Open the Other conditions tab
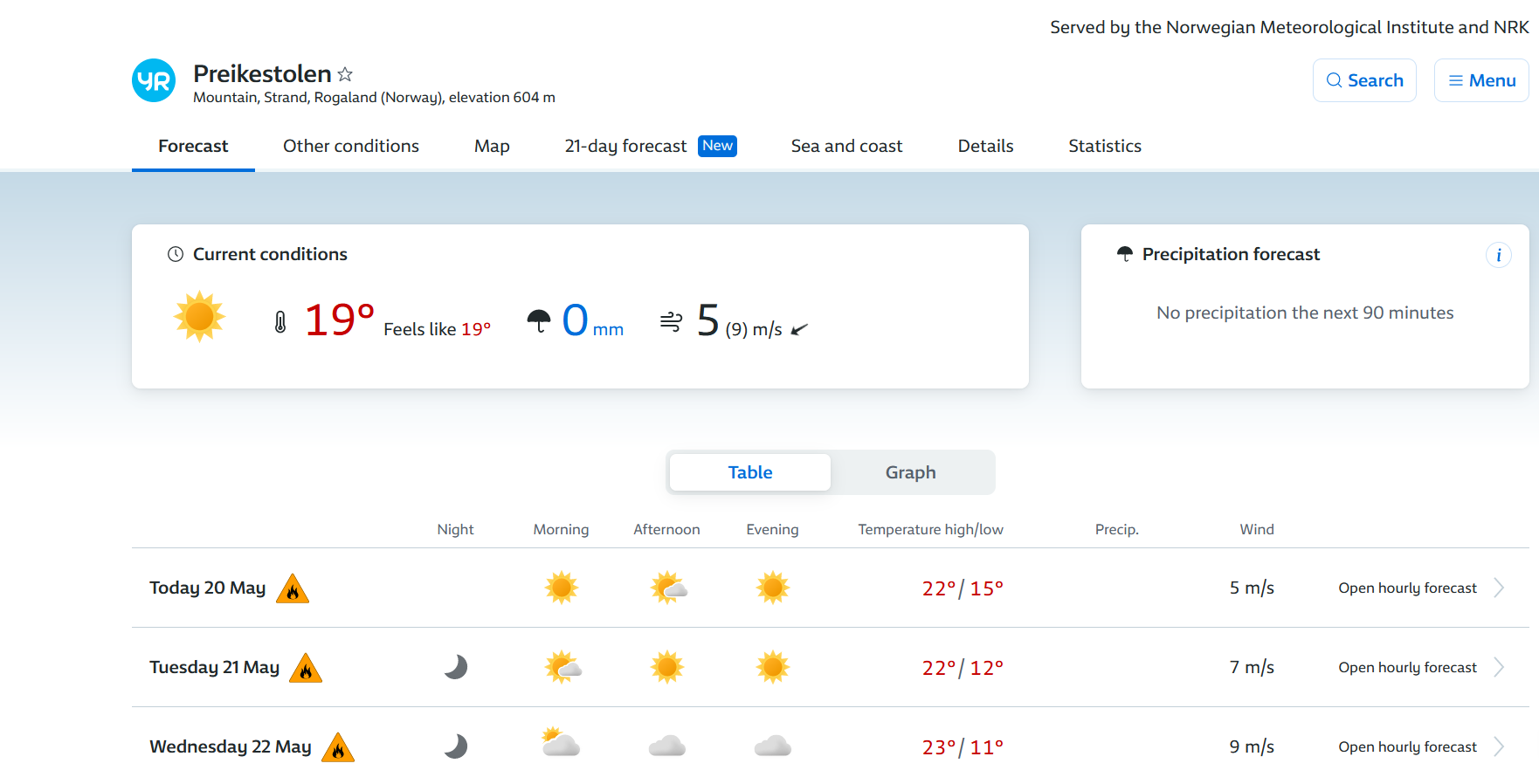 [x=350, y=146]
